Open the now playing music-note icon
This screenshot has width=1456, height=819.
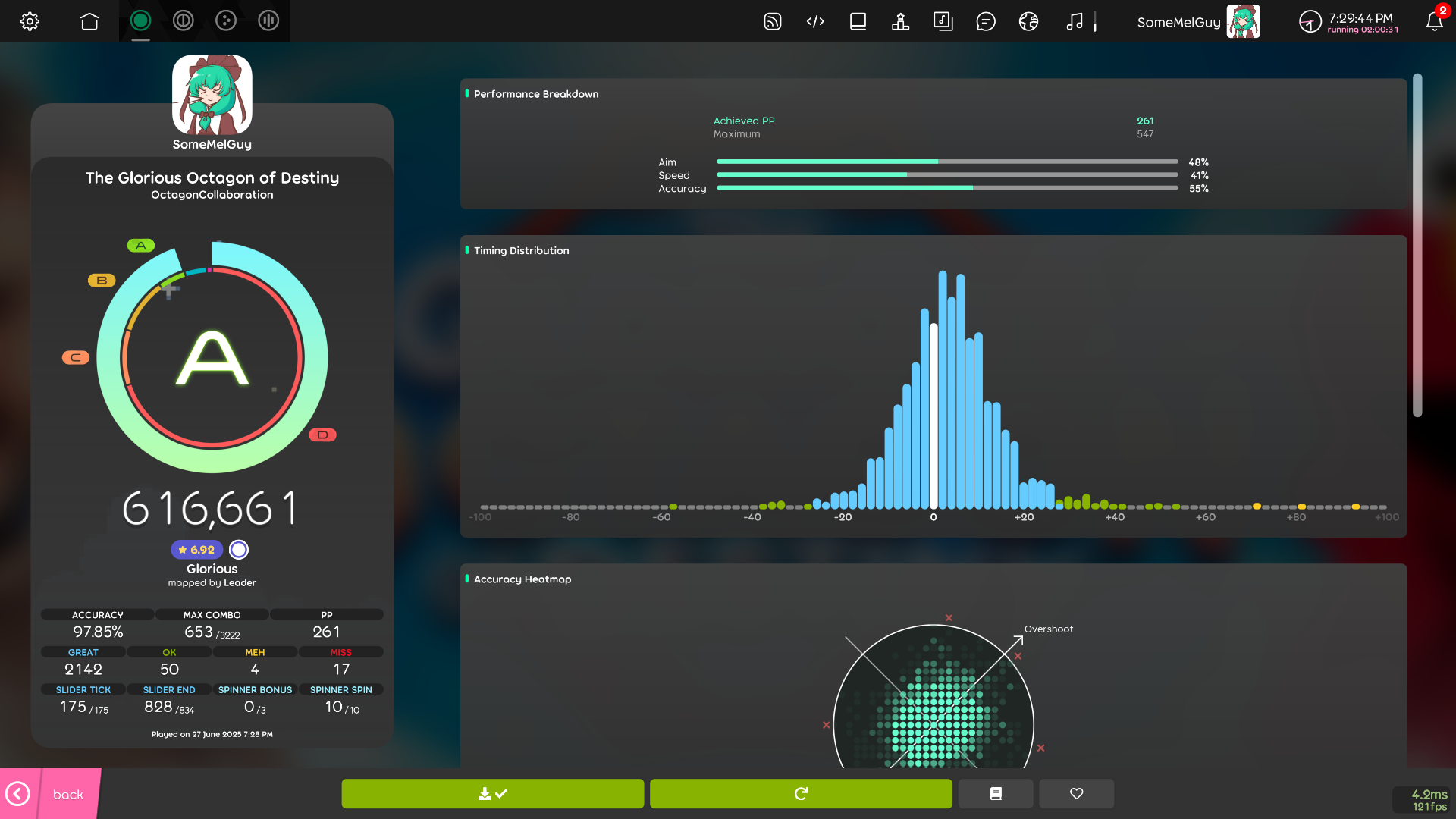click(1074, 21)
